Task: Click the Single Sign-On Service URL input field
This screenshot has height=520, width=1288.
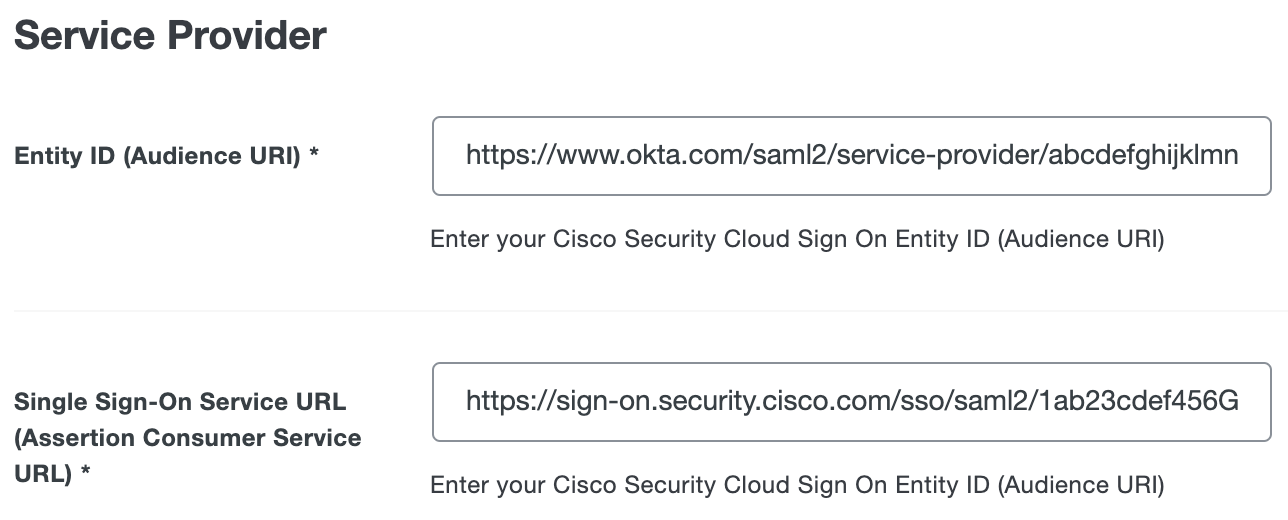Action: [852, 402]
